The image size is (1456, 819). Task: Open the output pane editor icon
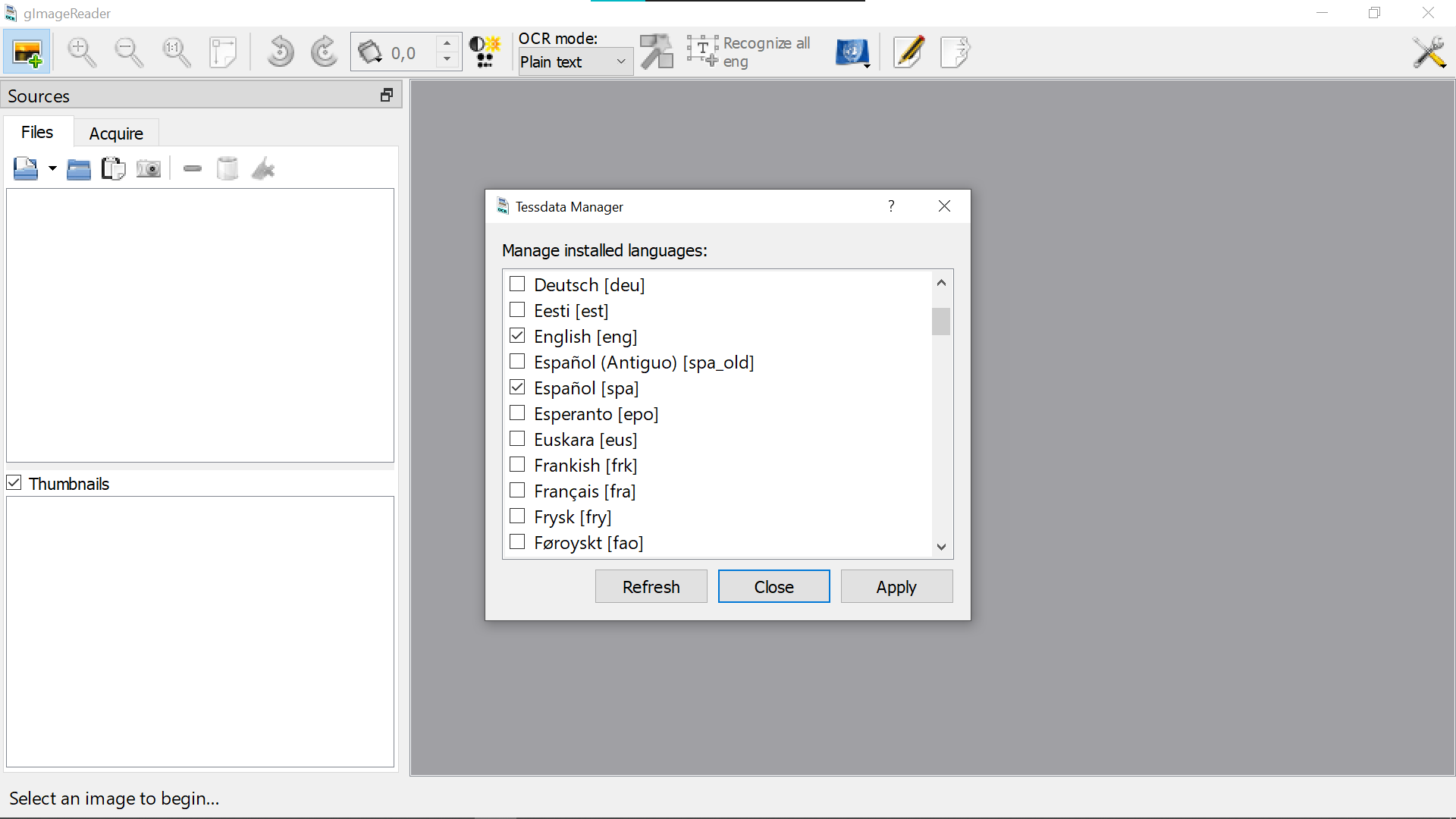click(908, 52)
